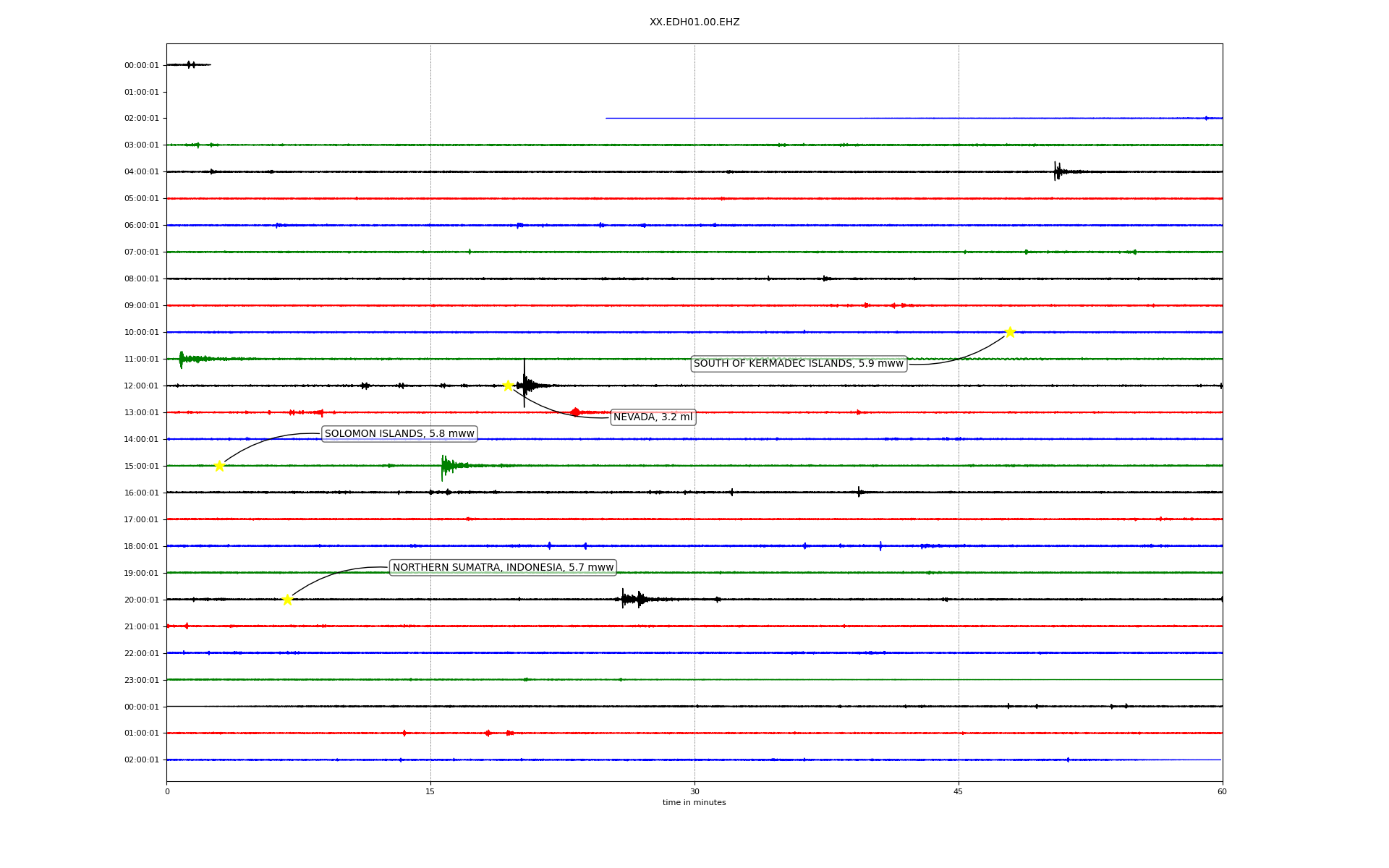Click the Solomon Islands yellow star marker
1389x868 pixels.
point(219,466)
